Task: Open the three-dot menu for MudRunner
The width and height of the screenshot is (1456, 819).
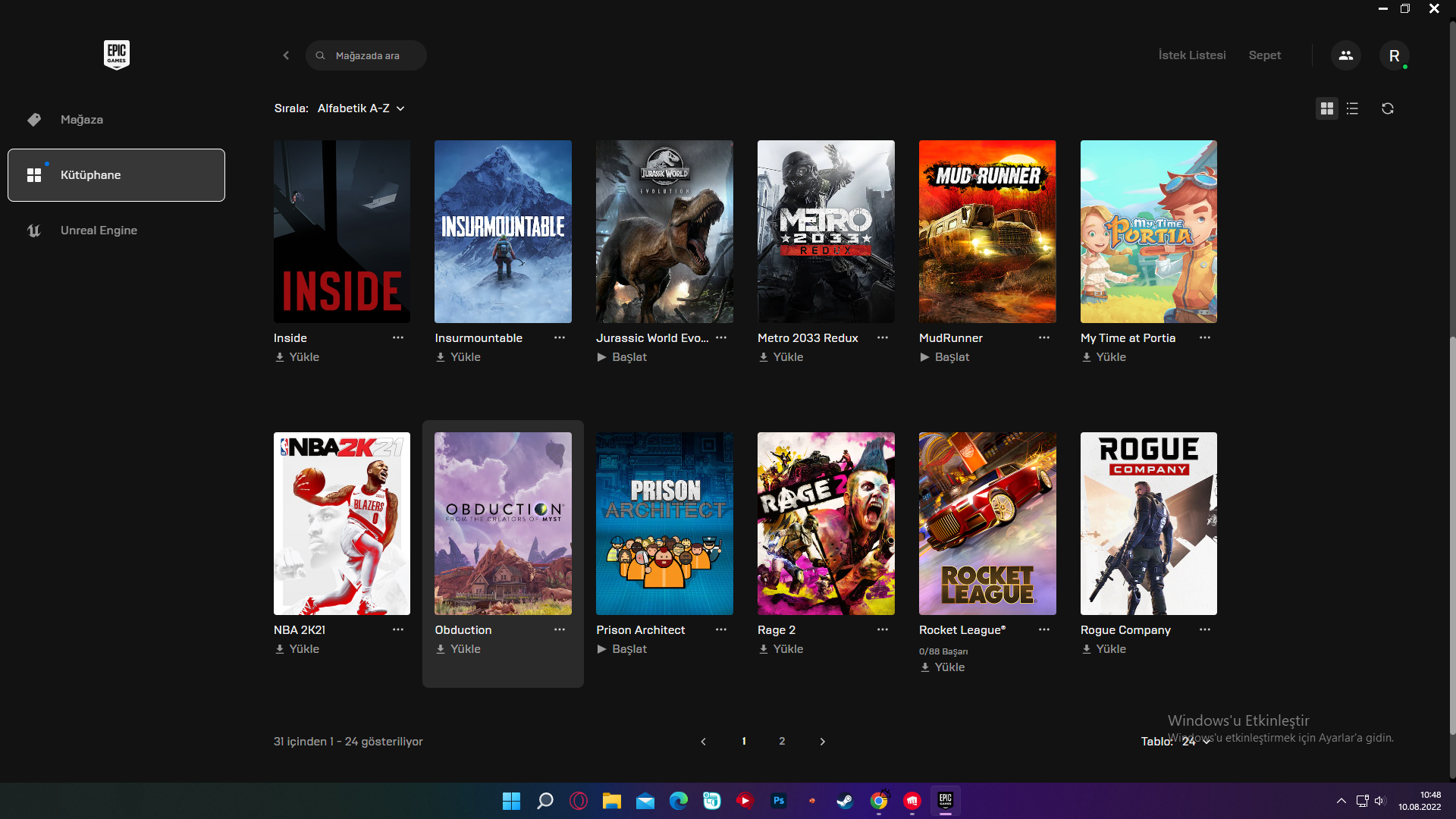Action: 1043,337
